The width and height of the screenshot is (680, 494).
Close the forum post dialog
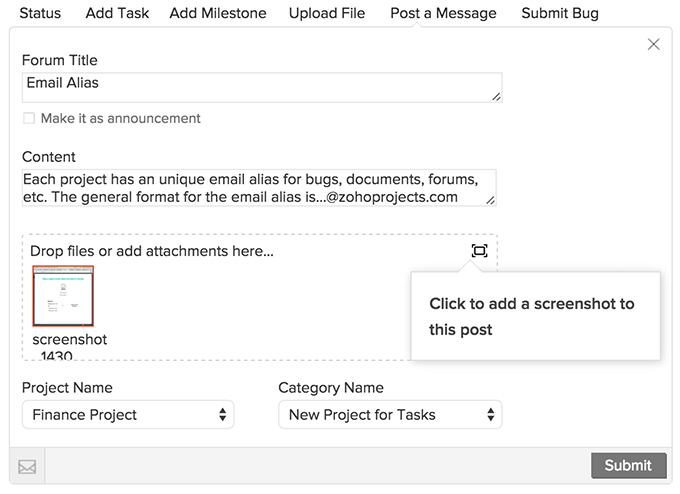pyautogui.click(x=654, y=44)
